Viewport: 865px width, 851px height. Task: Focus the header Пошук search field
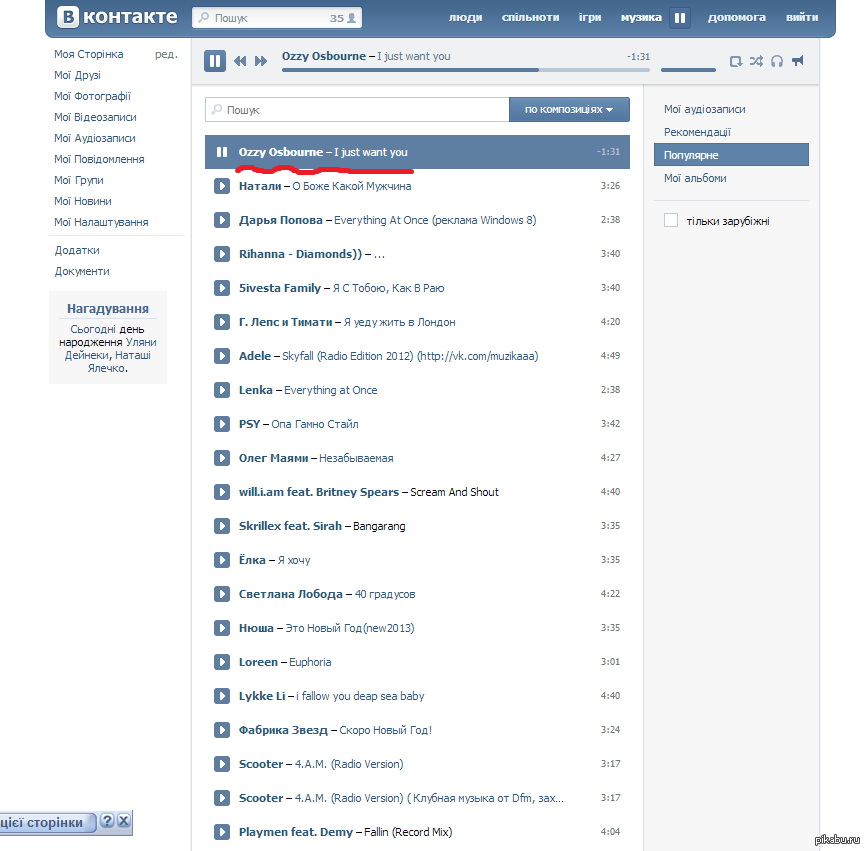(277, 18)
